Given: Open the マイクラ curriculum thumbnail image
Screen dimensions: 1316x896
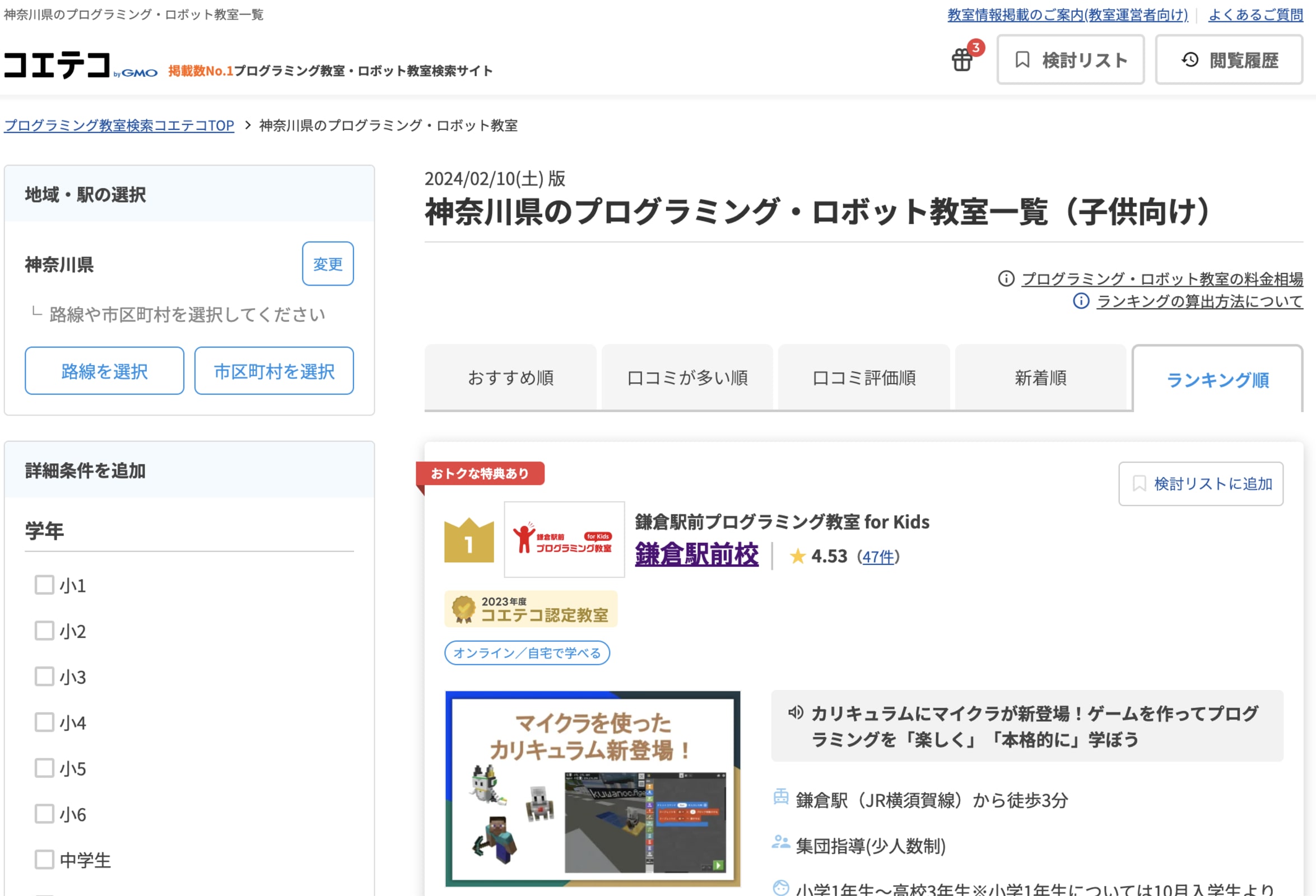Looking at the screenshot, I should [592, 788].
